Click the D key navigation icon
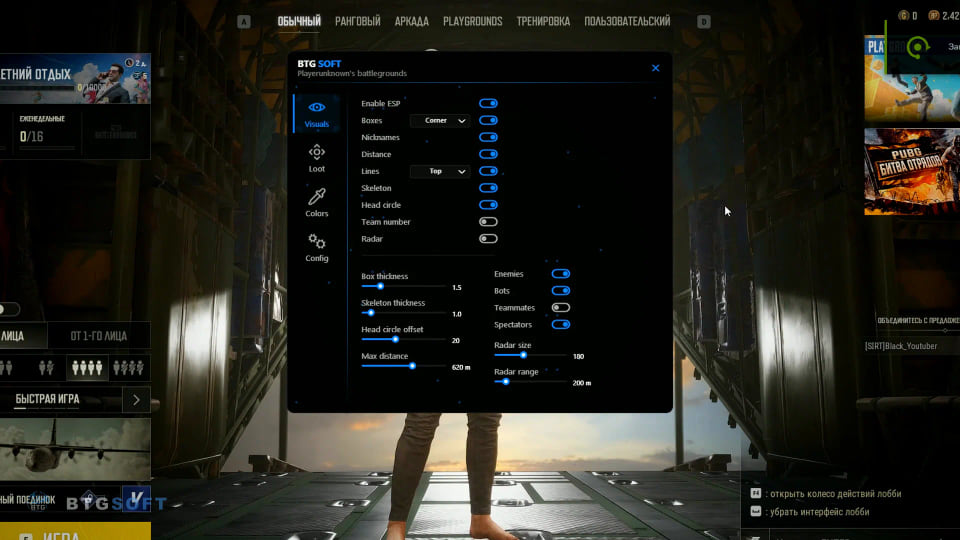960x540 pixels. pos(703,22)
